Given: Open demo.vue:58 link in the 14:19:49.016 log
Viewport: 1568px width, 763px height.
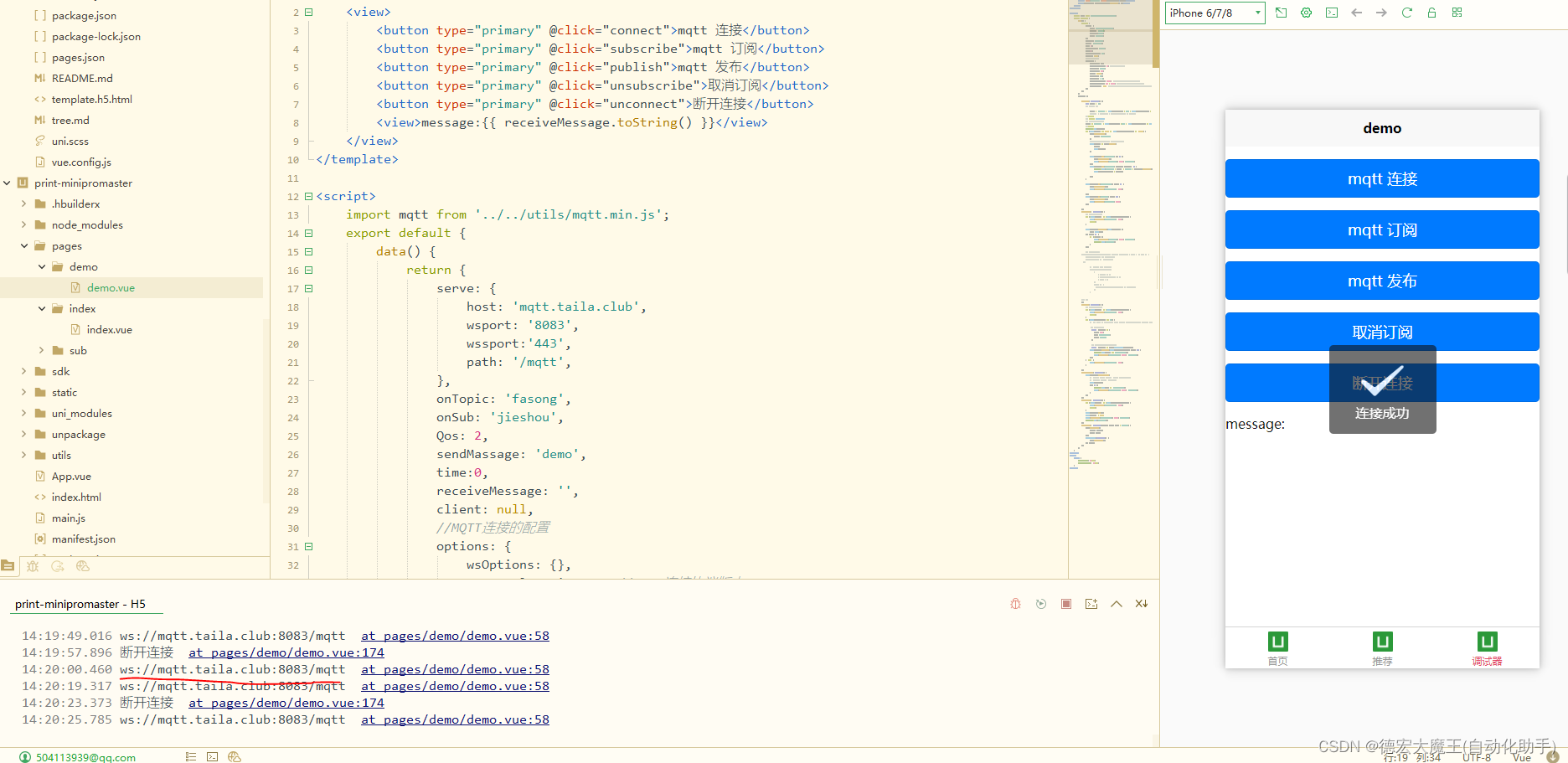Looking at the screenshot, I should point(455,636).
